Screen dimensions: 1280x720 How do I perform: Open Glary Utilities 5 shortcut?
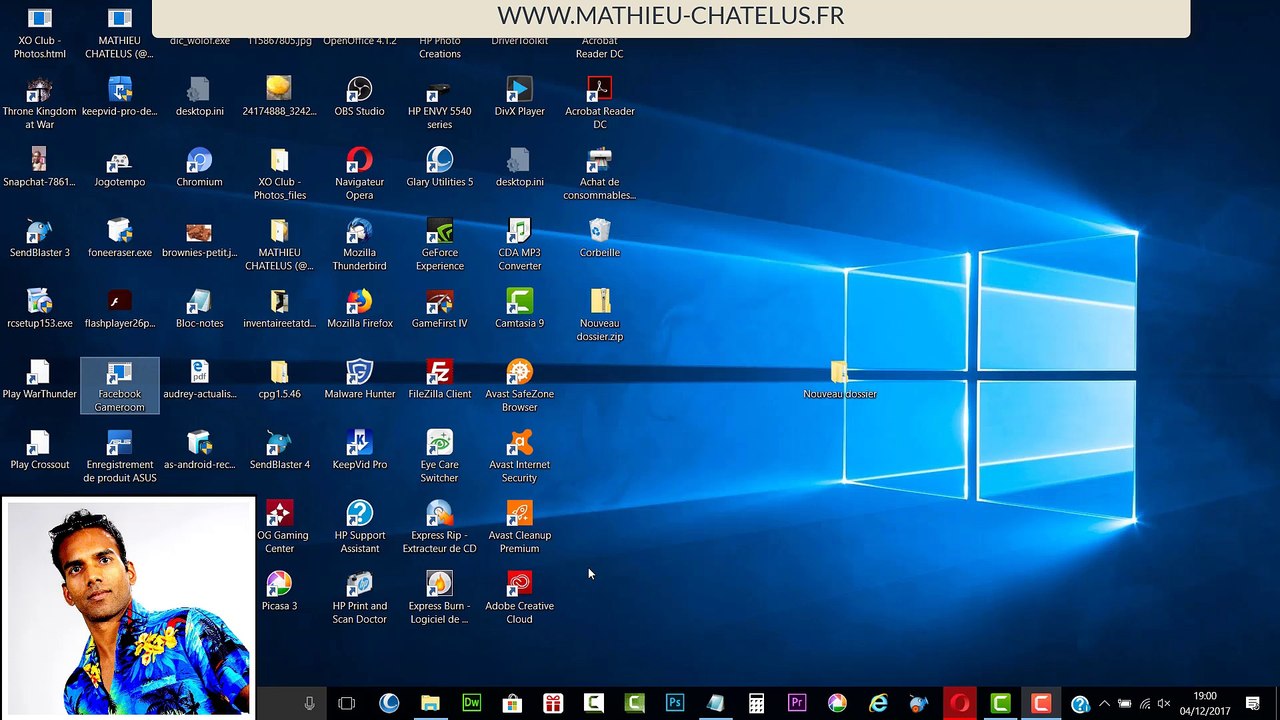(x=439, y=168)
